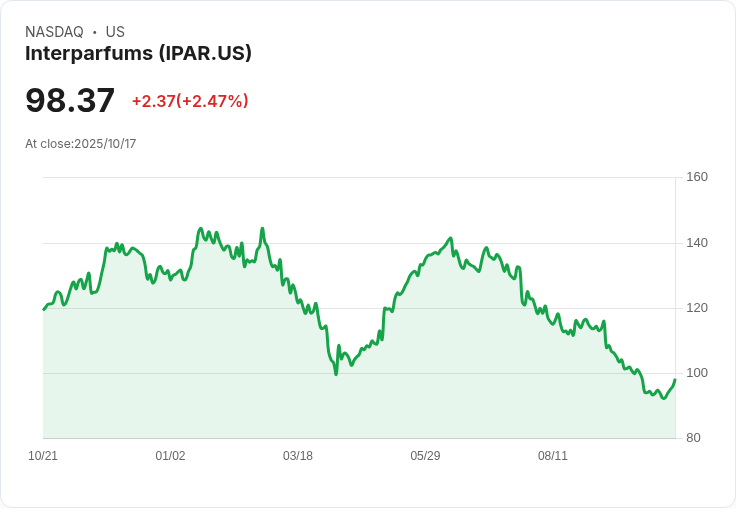
Task: Click the NASDAQ exchange label
Action: (x=54, y=32)
